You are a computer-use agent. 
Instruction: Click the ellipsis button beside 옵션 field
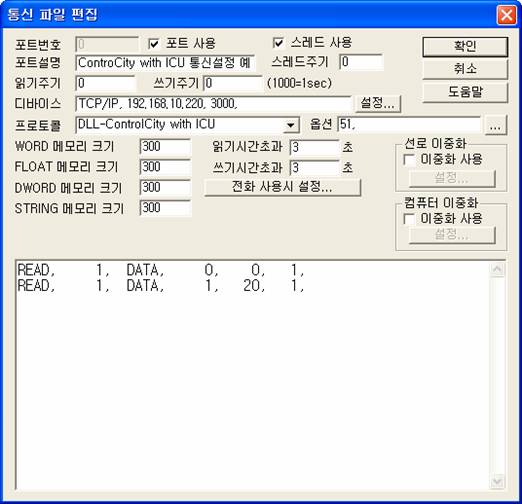pyautogui.click(x=495, y=126)
